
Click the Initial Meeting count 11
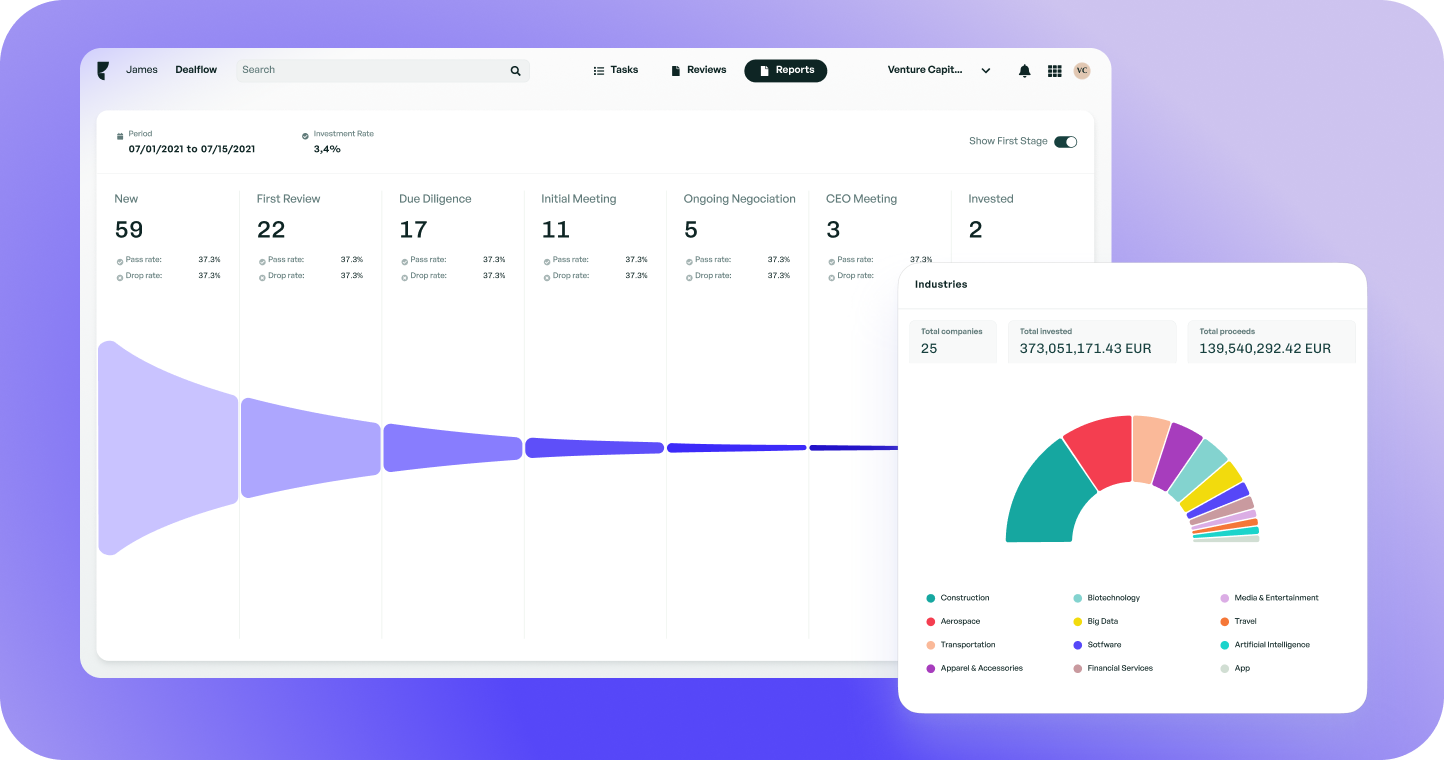(x=555, y=230)
